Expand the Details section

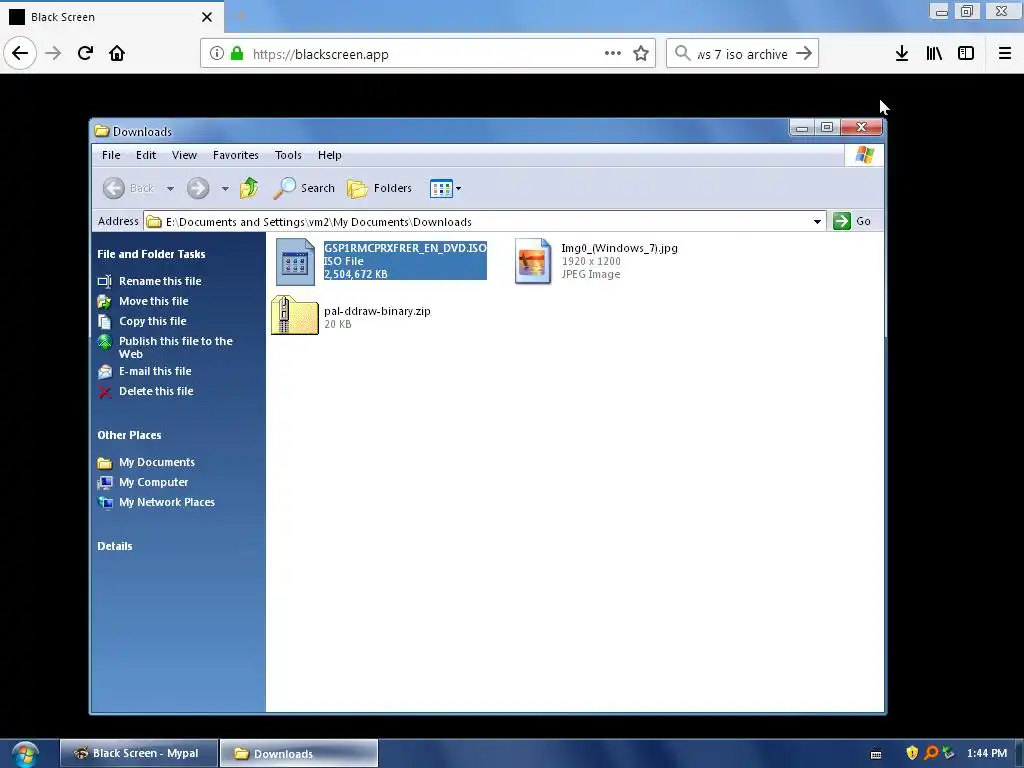(115, 546)
